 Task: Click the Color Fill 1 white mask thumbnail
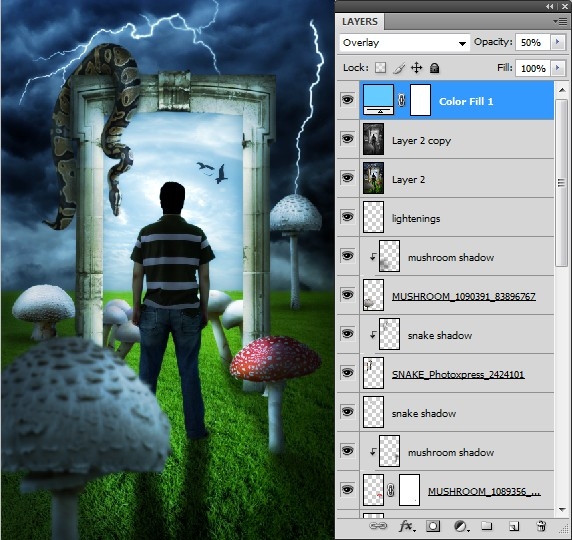(x=420, y=100)
